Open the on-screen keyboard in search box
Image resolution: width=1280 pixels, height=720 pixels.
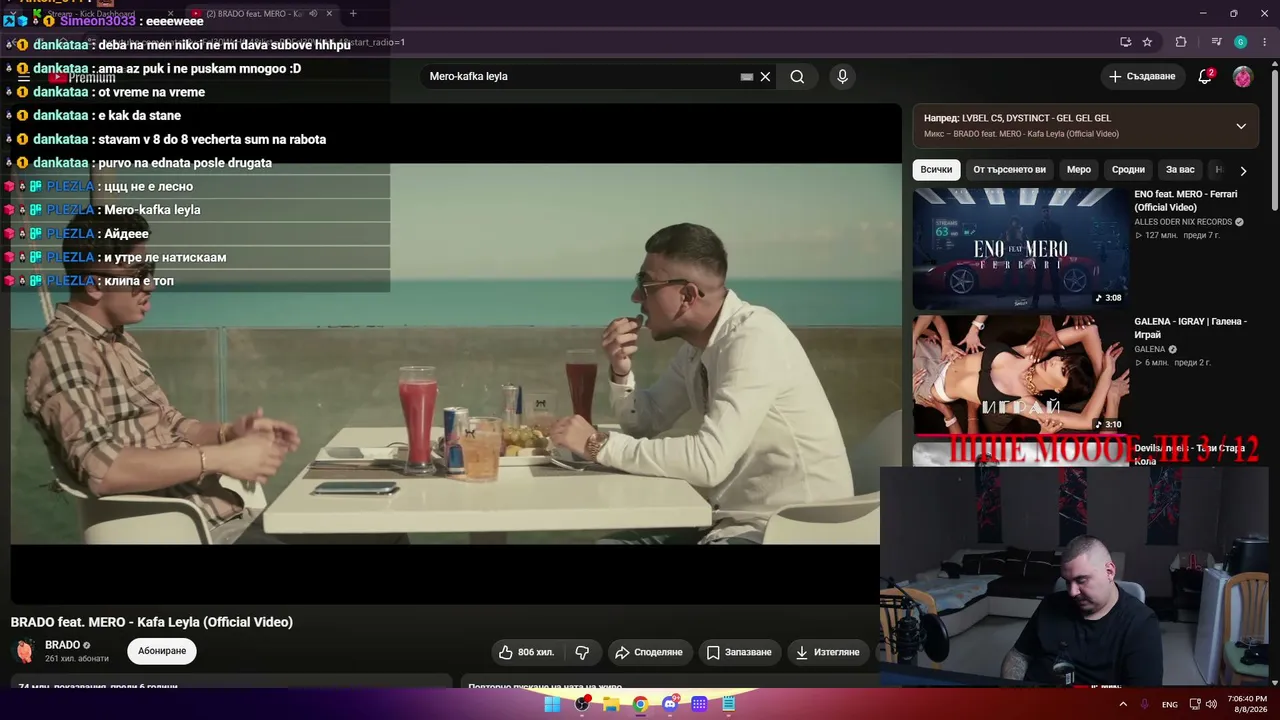point(746,77)
